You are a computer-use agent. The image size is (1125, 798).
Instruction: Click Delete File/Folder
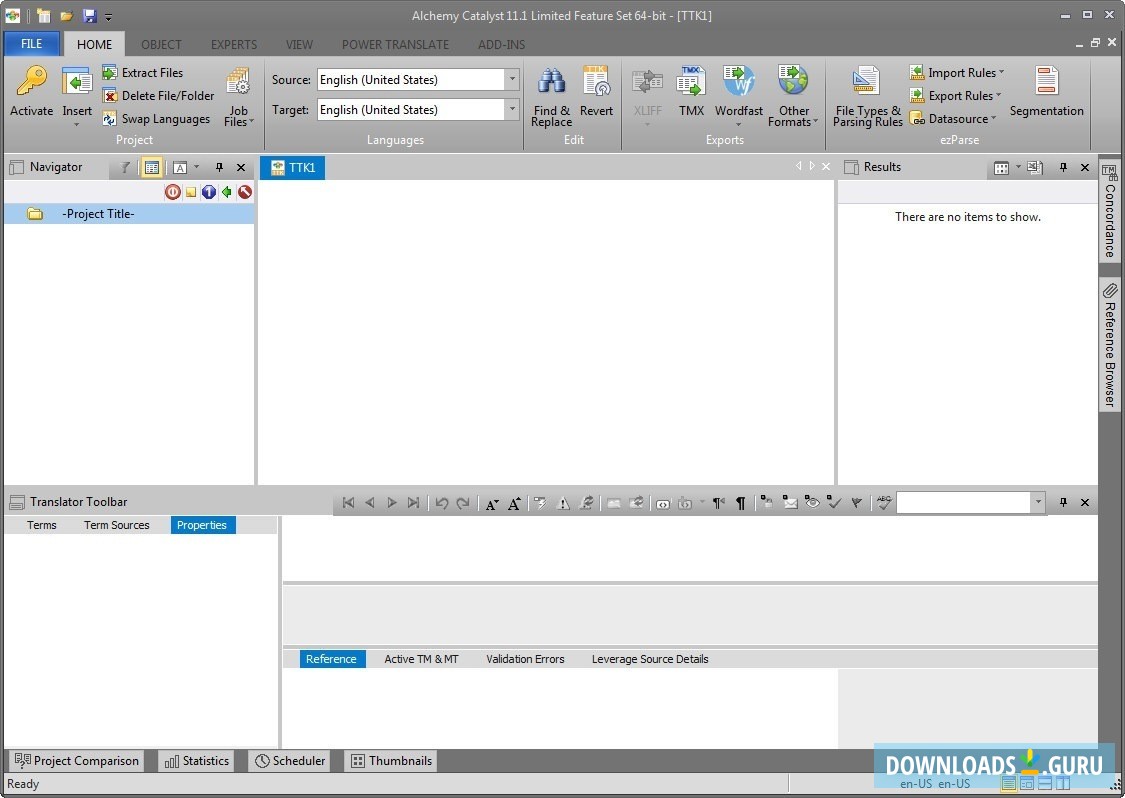(x=158, y=95)
